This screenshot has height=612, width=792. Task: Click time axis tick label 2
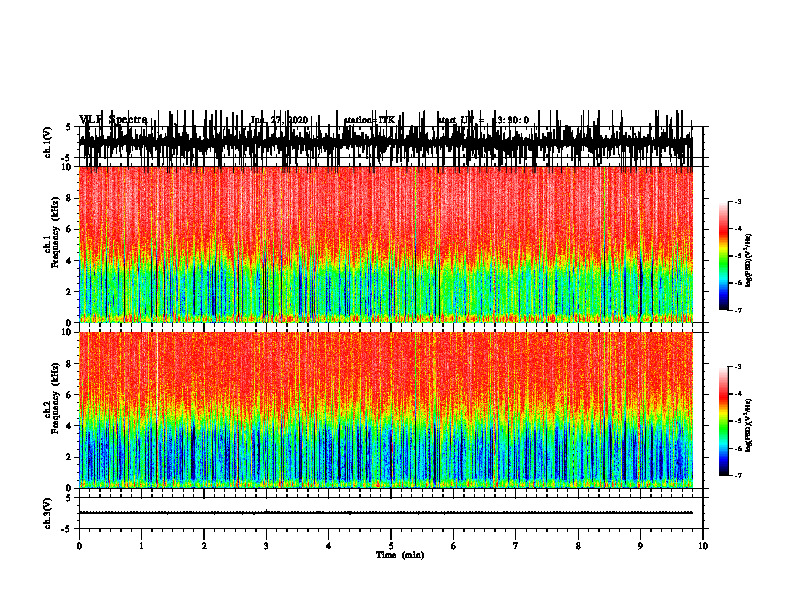(x=204, y=546)
